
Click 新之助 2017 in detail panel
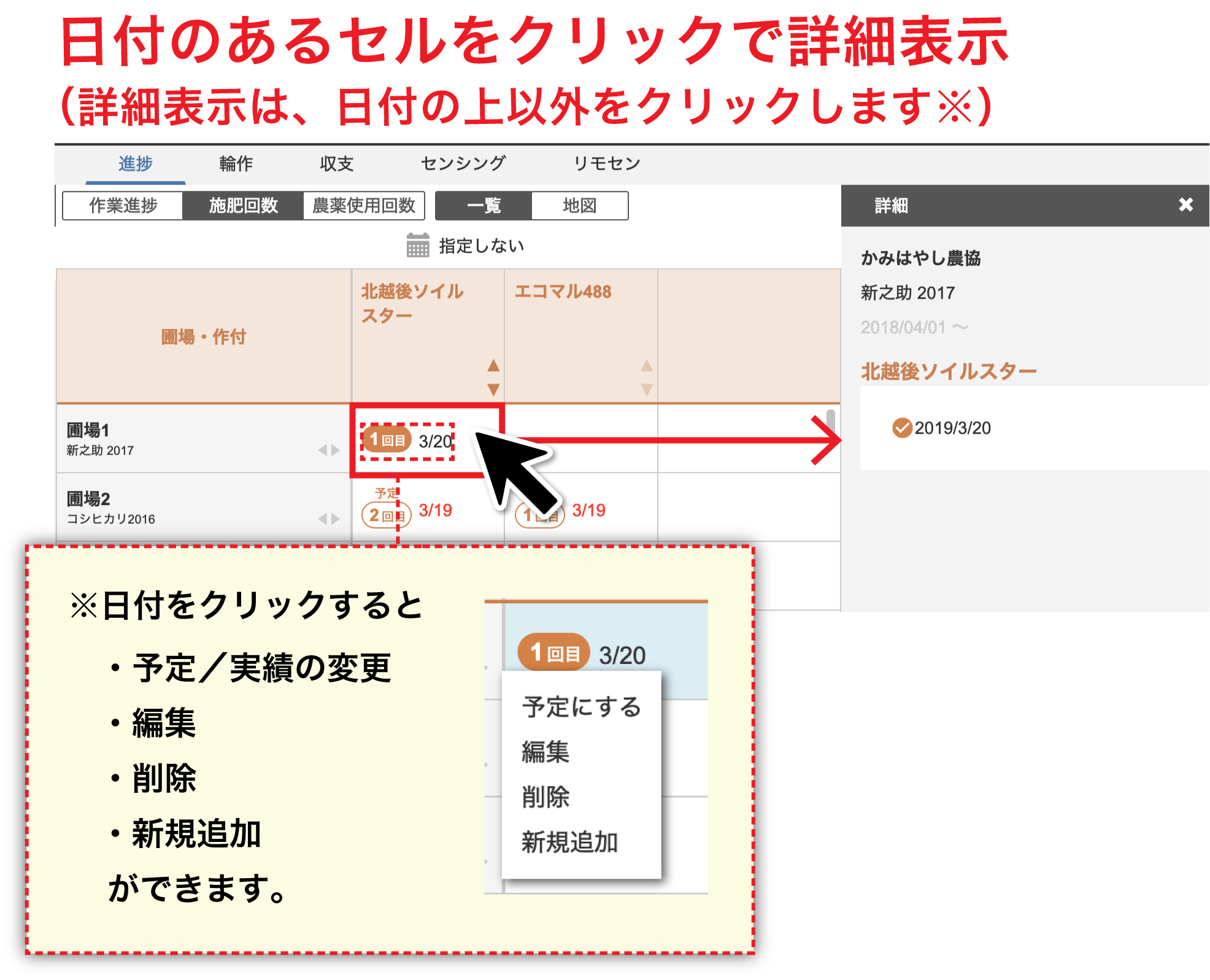907,293
